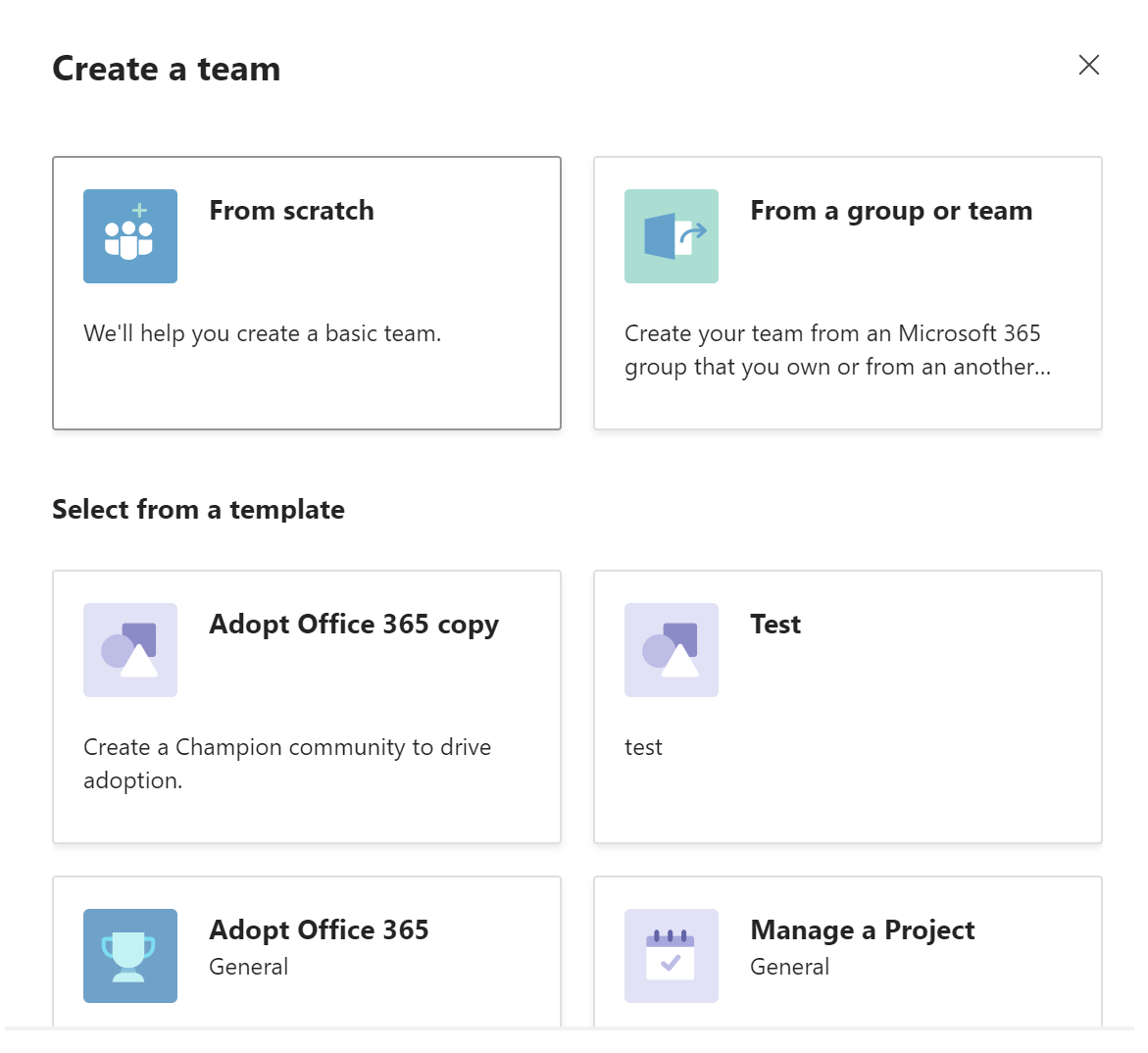Click the "Select from a template" heading
Screen dimensions: 1148x1053
(x=198, y=510)
